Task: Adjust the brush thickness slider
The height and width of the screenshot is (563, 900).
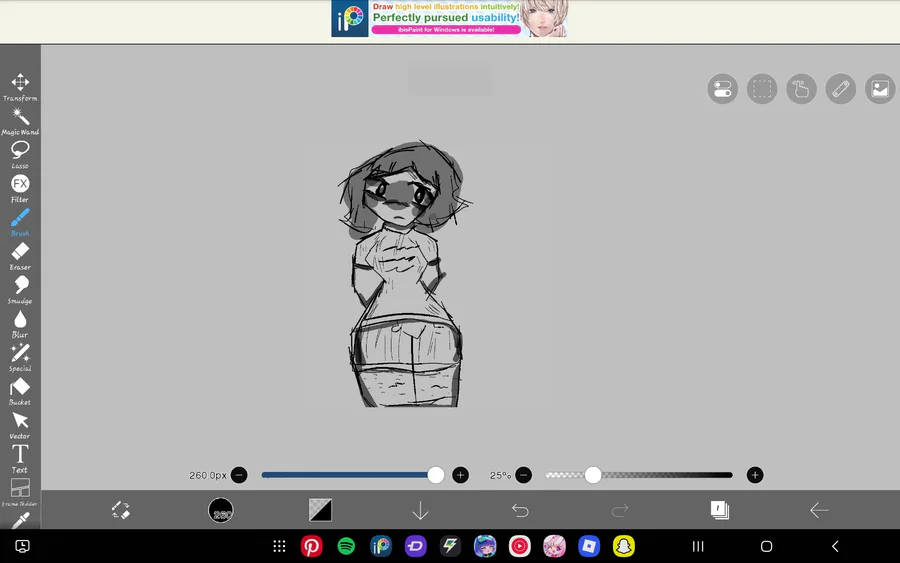Action: (x=352, y=475)
